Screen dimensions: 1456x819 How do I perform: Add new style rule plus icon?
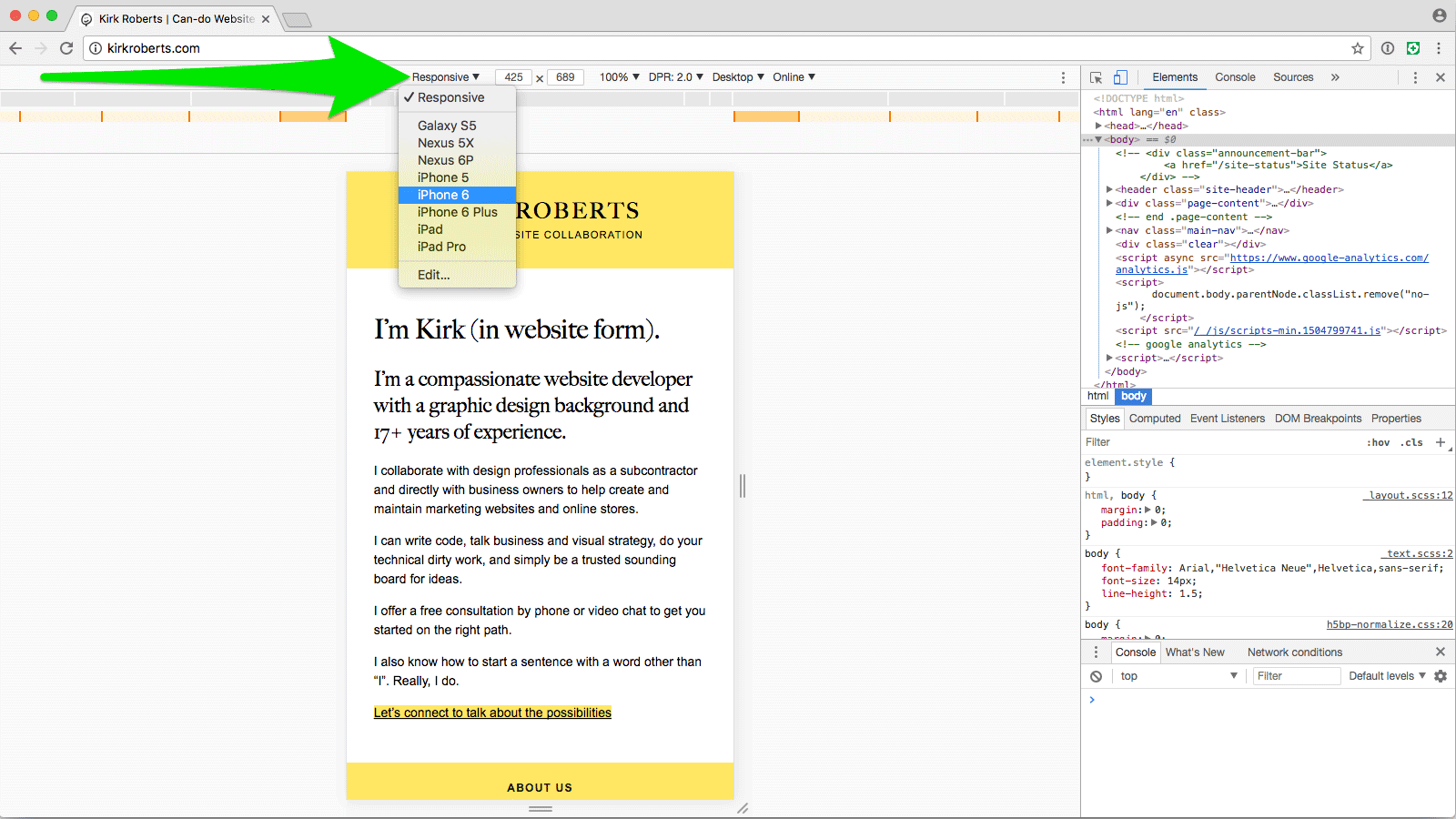pyautogui.click(x=1441, y=442)
